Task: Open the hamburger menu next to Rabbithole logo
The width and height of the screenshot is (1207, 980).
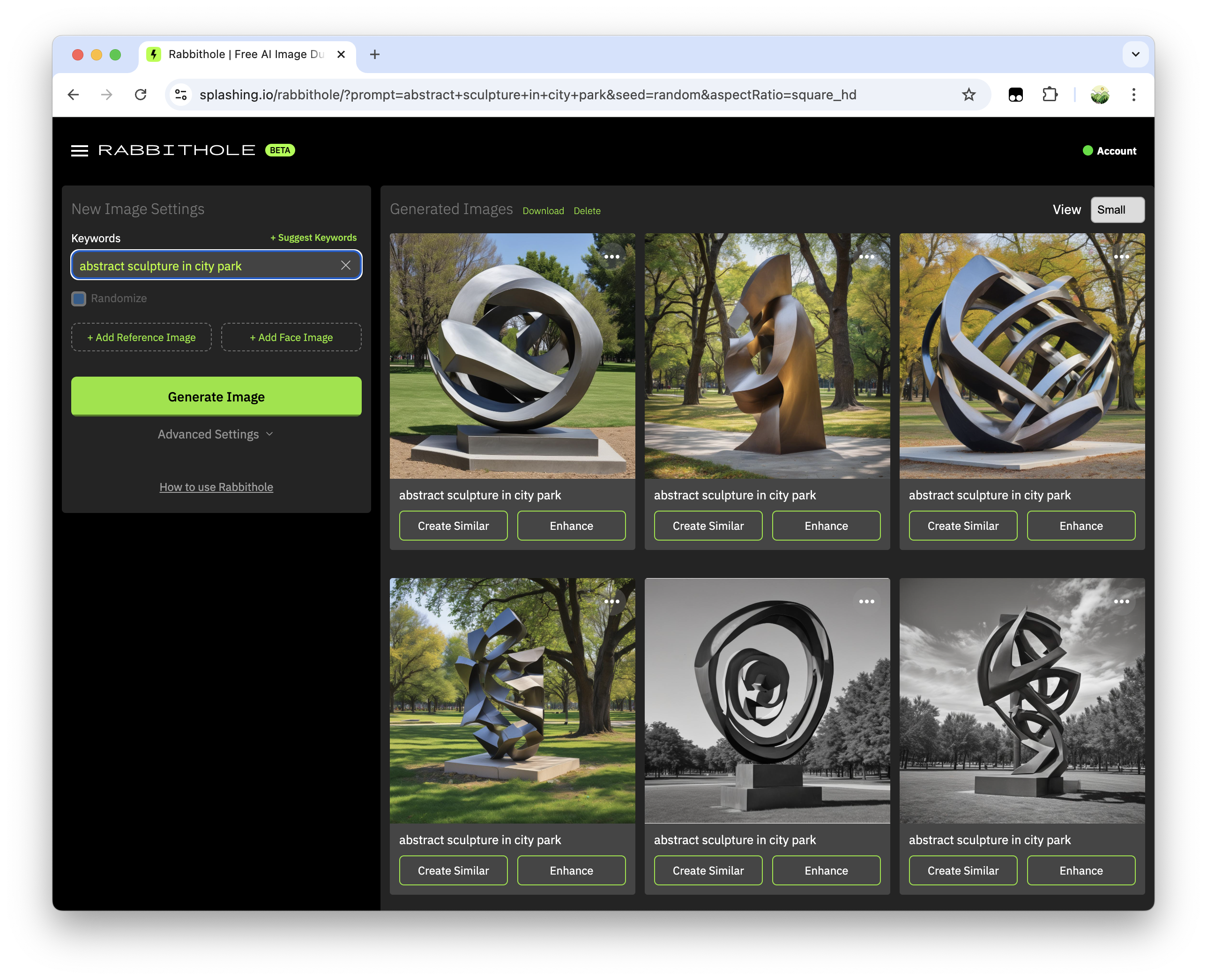Action: coord(80,150)
